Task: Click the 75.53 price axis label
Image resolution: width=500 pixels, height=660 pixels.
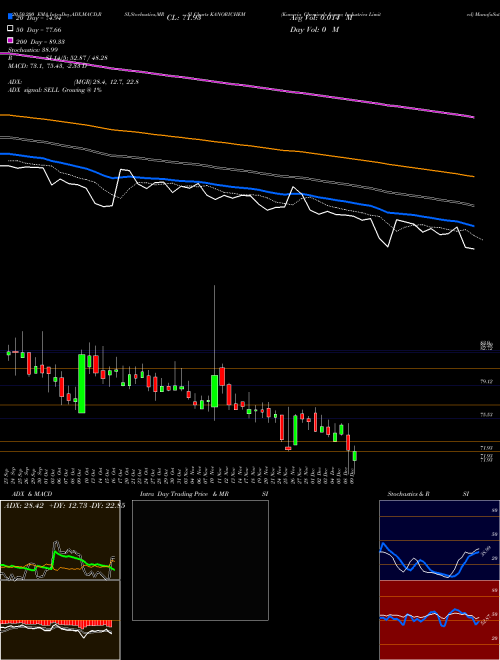Action: click(x=486, y=415)
